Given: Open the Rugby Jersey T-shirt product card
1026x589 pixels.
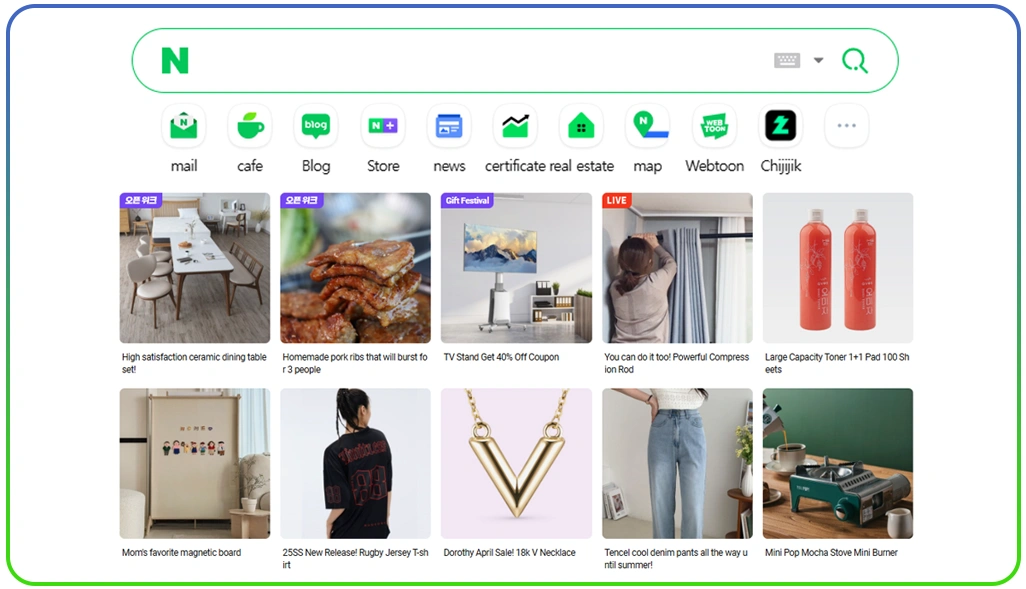Looking at the screenshot, I should click(355, 464).
